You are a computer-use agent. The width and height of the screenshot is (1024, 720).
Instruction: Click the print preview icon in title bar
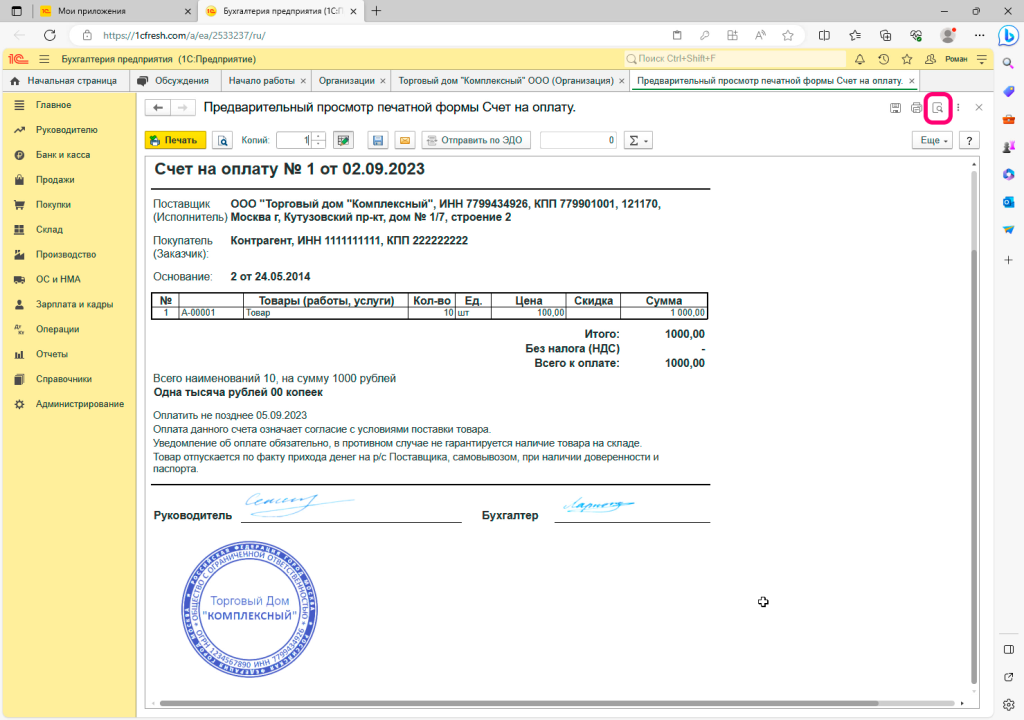coord(938,108)
